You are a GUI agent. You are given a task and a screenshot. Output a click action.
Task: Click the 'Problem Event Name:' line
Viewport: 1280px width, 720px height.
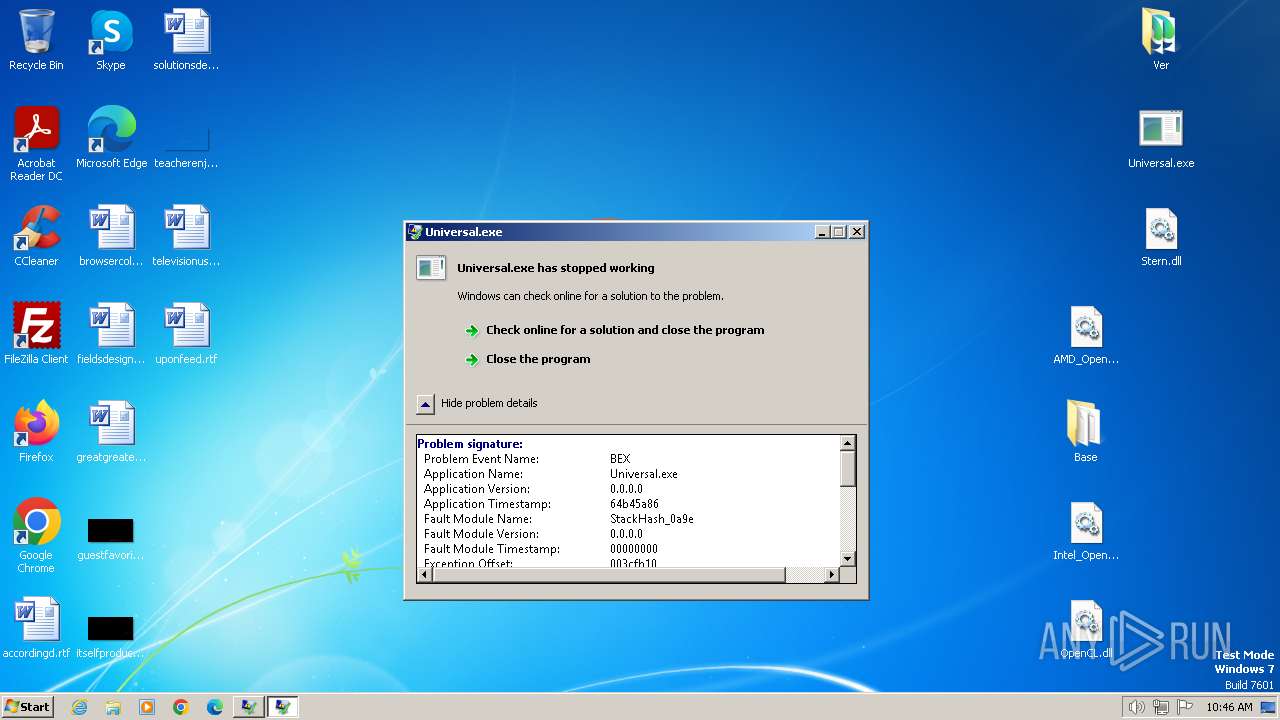pyautogui.click(x=481, y=459)
